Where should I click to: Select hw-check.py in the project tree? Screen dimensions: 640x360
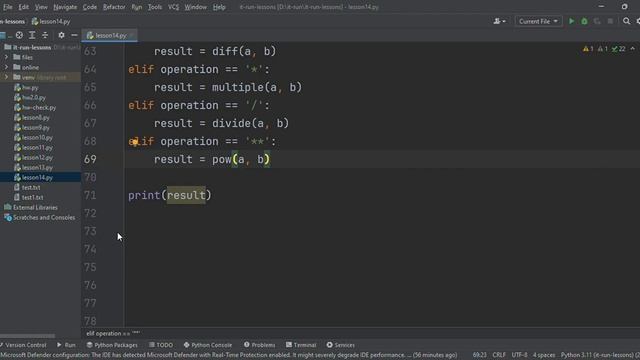[x=35, y=107]
